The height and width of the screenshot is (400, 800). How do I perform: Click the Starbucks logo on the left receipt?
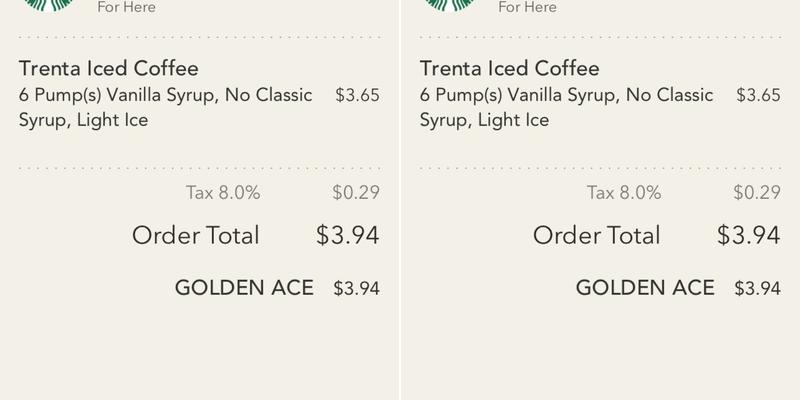coord(47,5)
